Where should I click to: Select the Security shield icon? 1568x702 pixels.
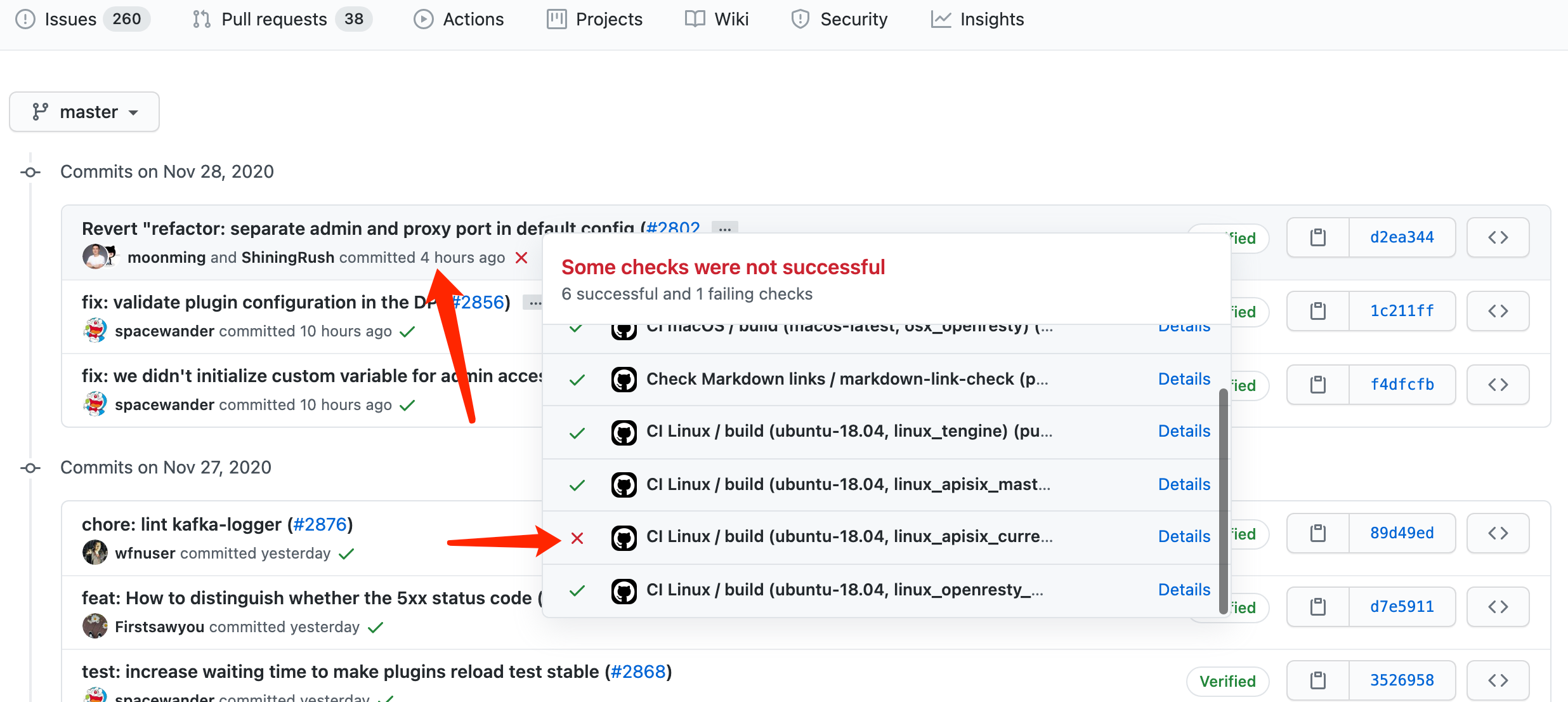tap(800, 19)
